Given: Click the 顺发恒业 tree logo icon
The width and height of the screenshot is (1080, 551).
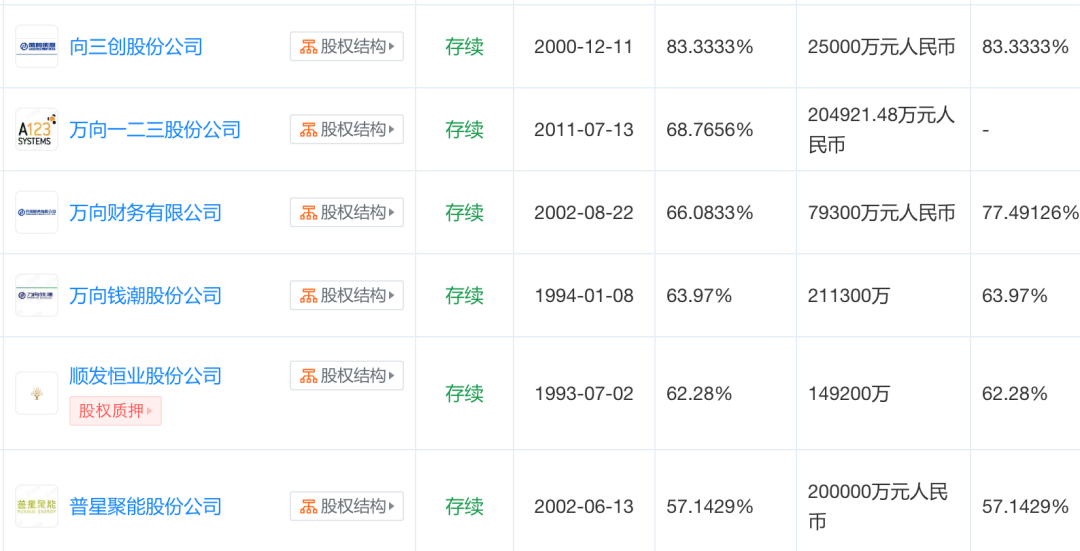Looking at the screenshot, I should 37,393.
